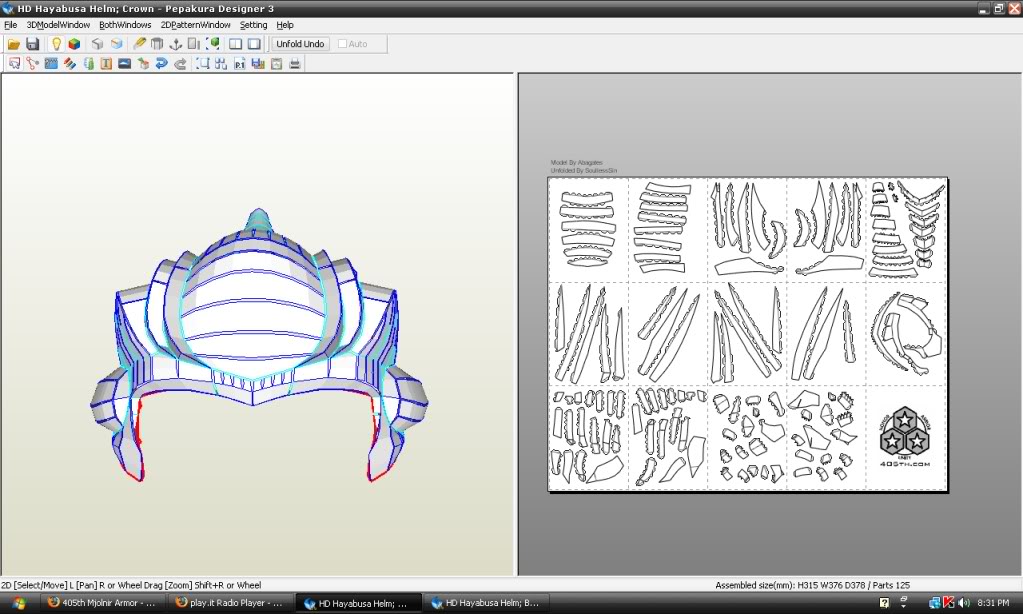Switch to 'play.it Radio Player' taskbar window
Screen dimensions: 1023x614
230,603
